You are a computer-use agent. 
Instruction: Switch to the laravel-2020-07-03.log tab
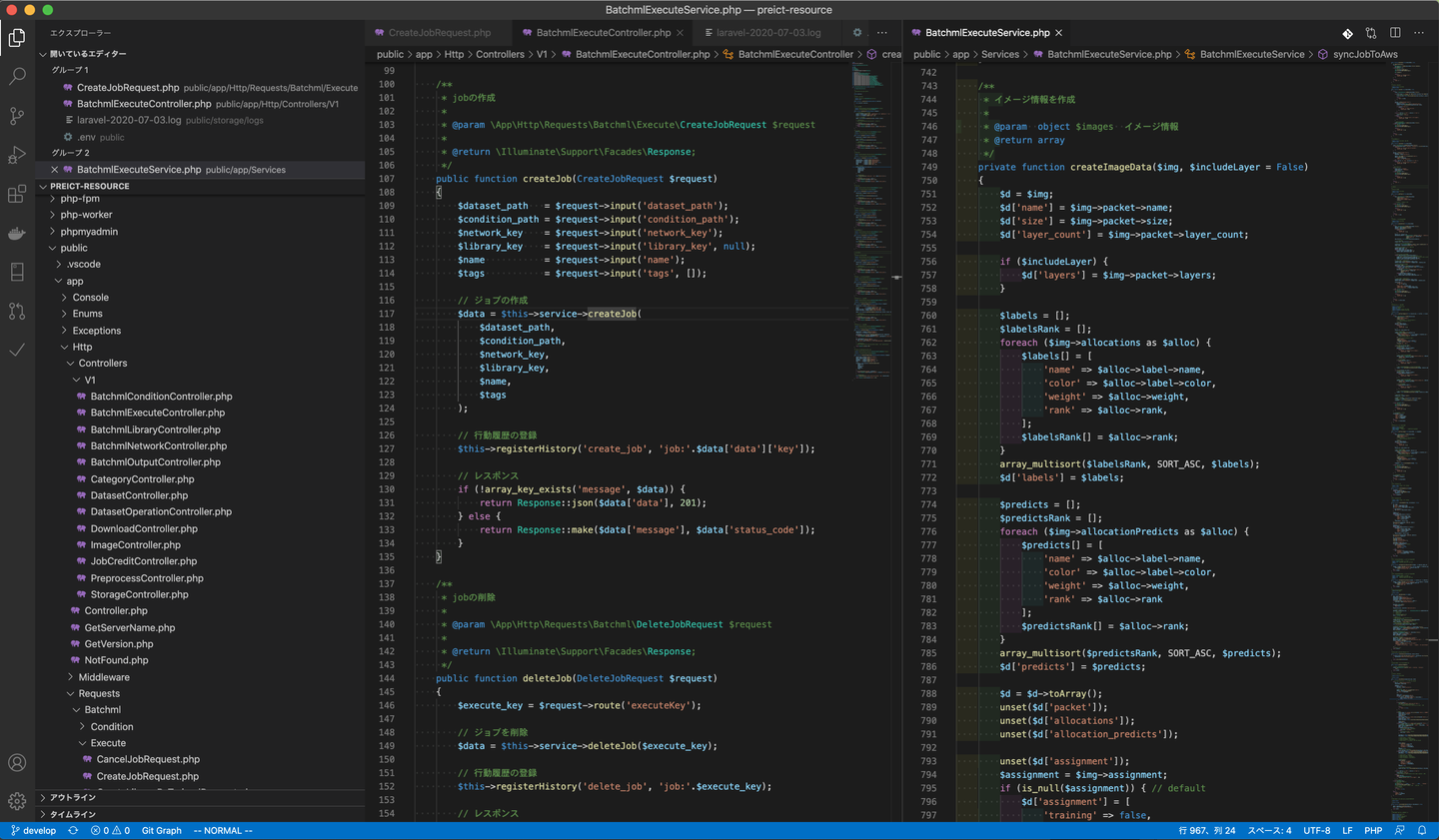[x=767, y=33]
